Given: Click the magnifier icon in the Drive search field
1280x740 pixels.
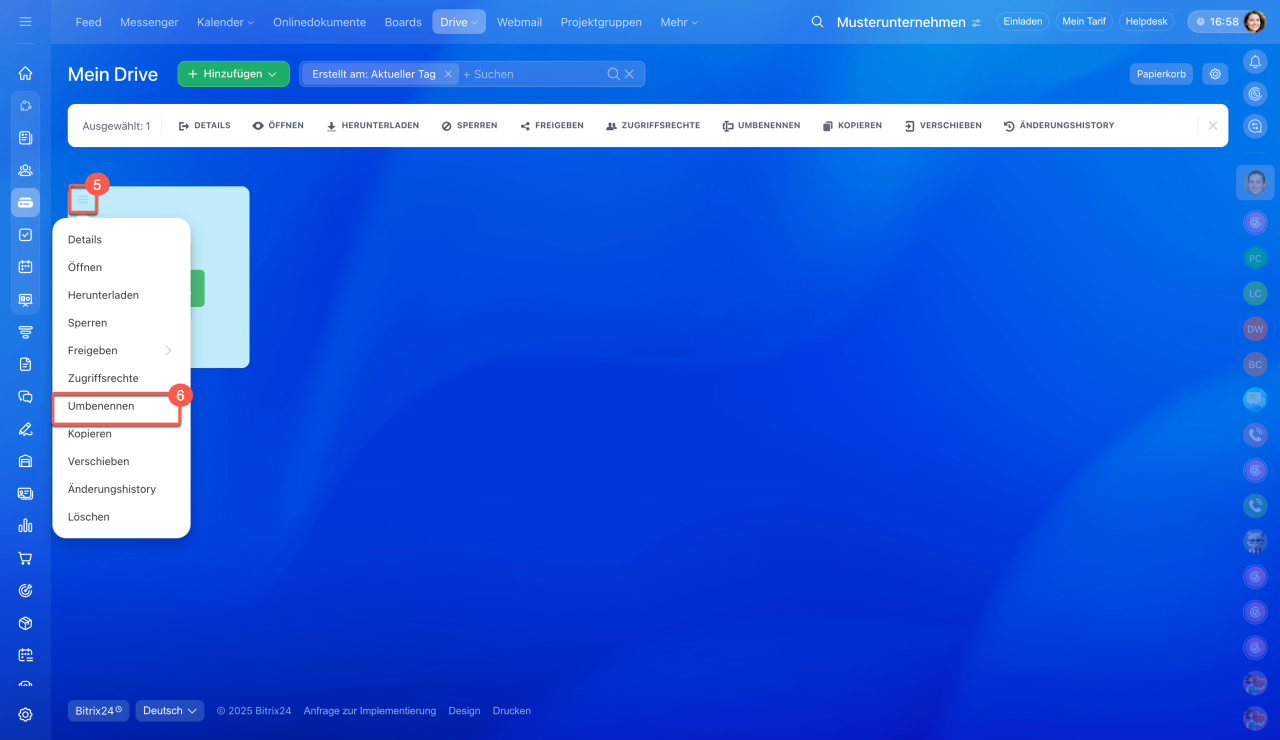Looking at the screenshot, I should pos(614,74).
